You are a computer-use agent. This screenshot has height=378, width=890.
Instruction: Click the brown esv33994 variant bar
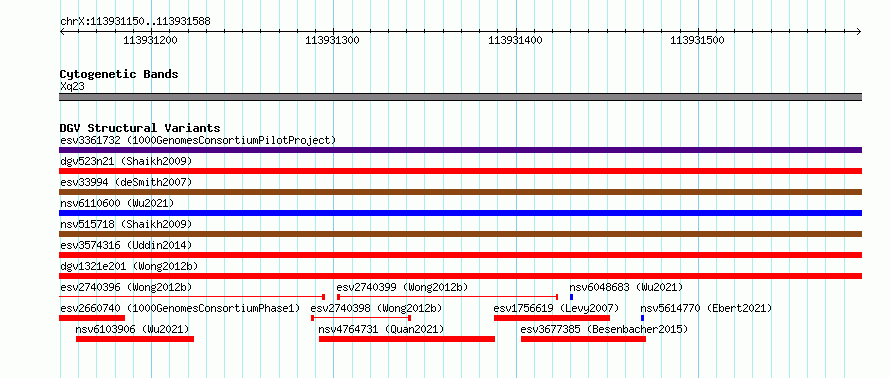pos(460,192)
